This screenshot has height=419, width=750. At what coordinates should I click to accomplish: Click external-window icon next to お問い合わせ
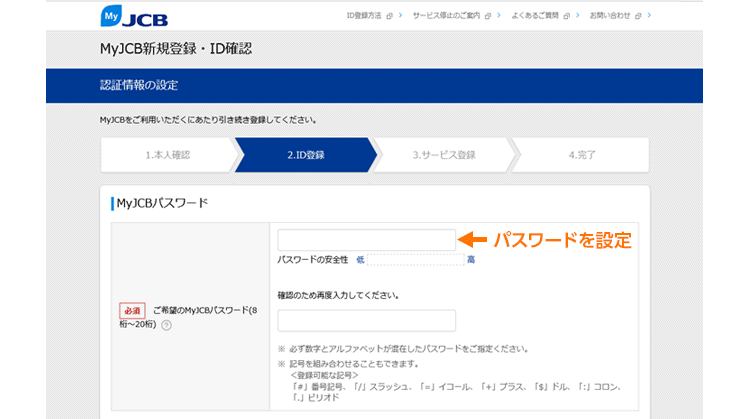pyautogui.click(x=638, y=16)
